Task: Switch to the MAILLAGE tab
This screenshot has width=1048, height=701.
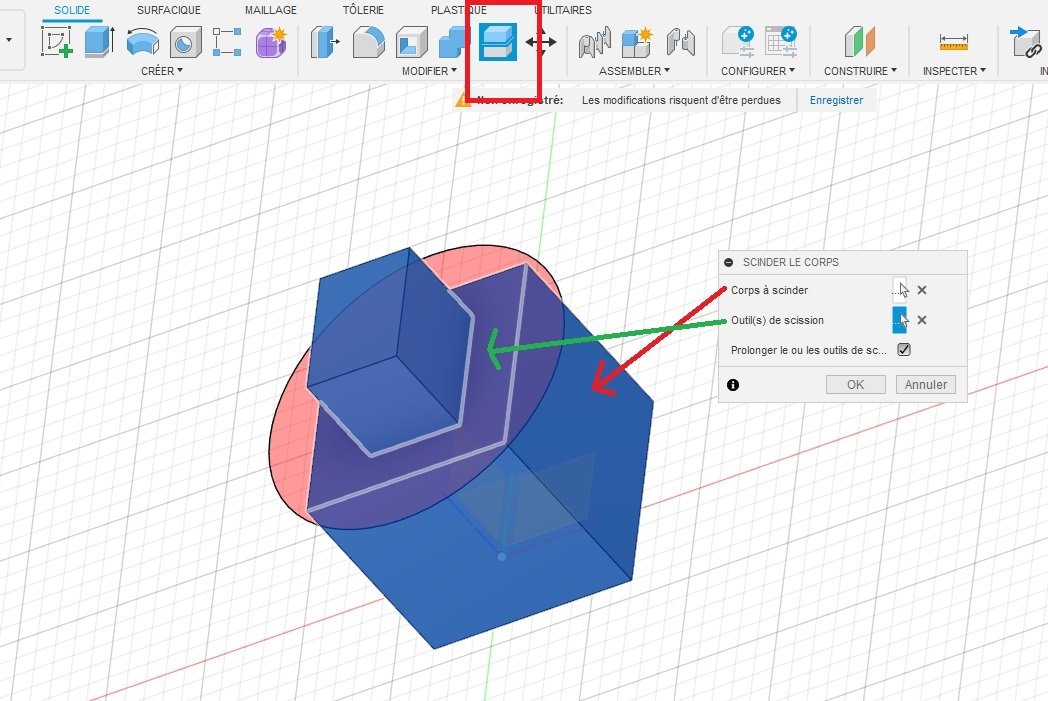Action: pyautogui.click(x=271, y=10)
